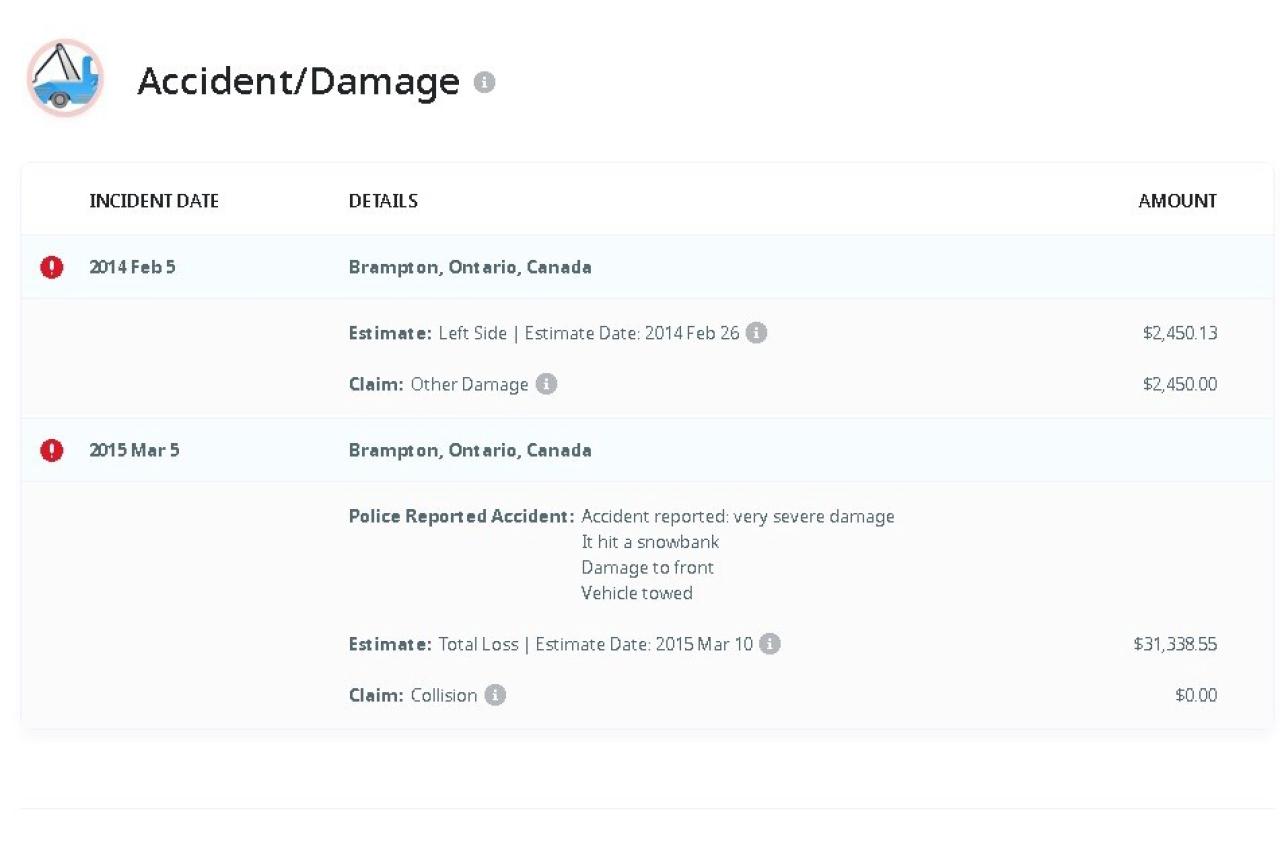Click the $31,338.55 total loss amount
The image size is (1280, 843).
pos(1175,644)
